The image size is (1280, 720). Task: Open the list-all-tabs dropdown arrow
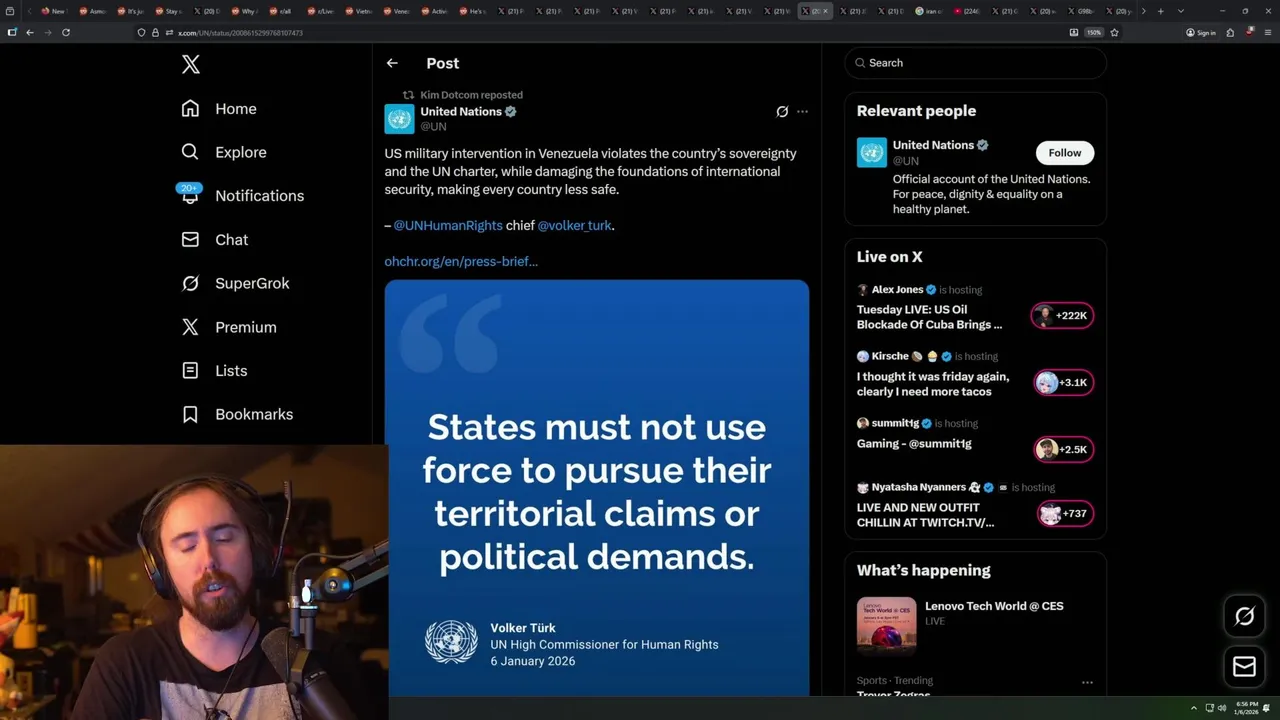coord(1181,11)
